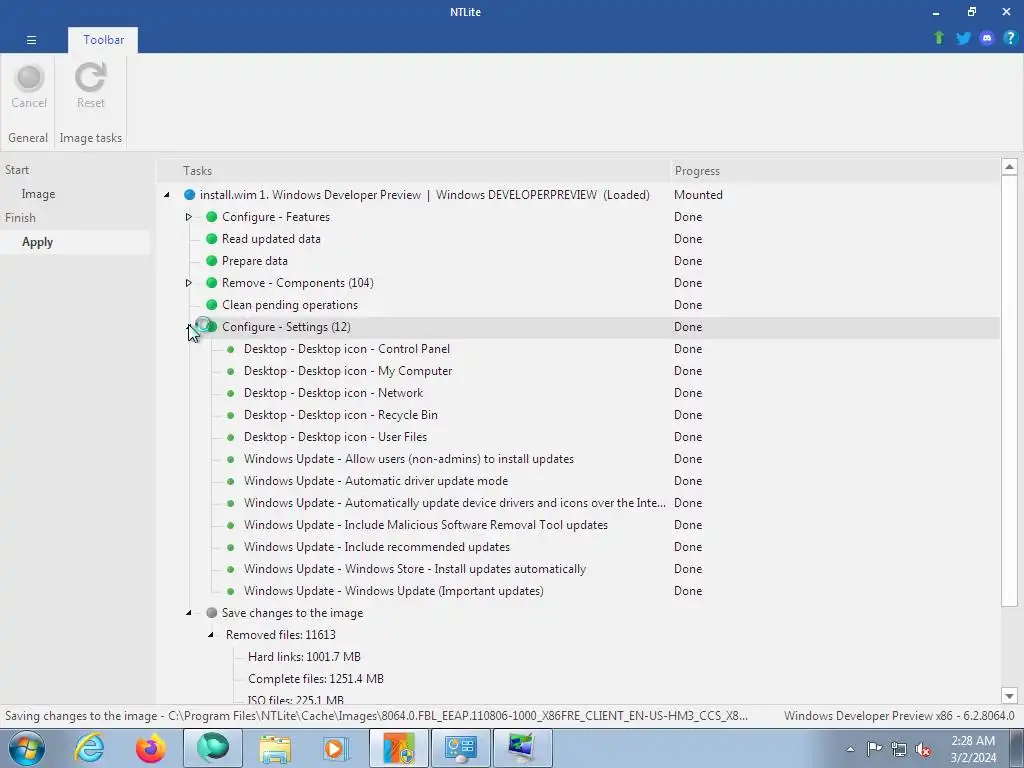Viewport: 1024px width, 768px height.
Task: Click the scrollbar up arrow
Action: [1009, 167]
